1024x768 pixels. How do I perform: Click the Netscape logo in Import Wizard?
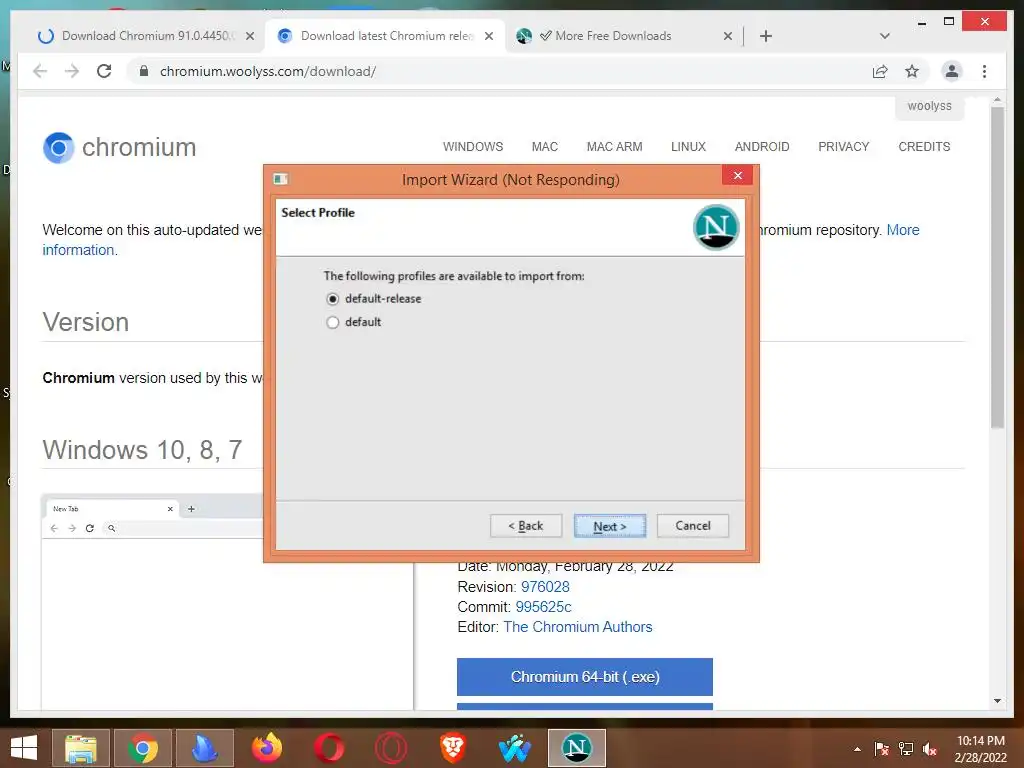(716, 227)
